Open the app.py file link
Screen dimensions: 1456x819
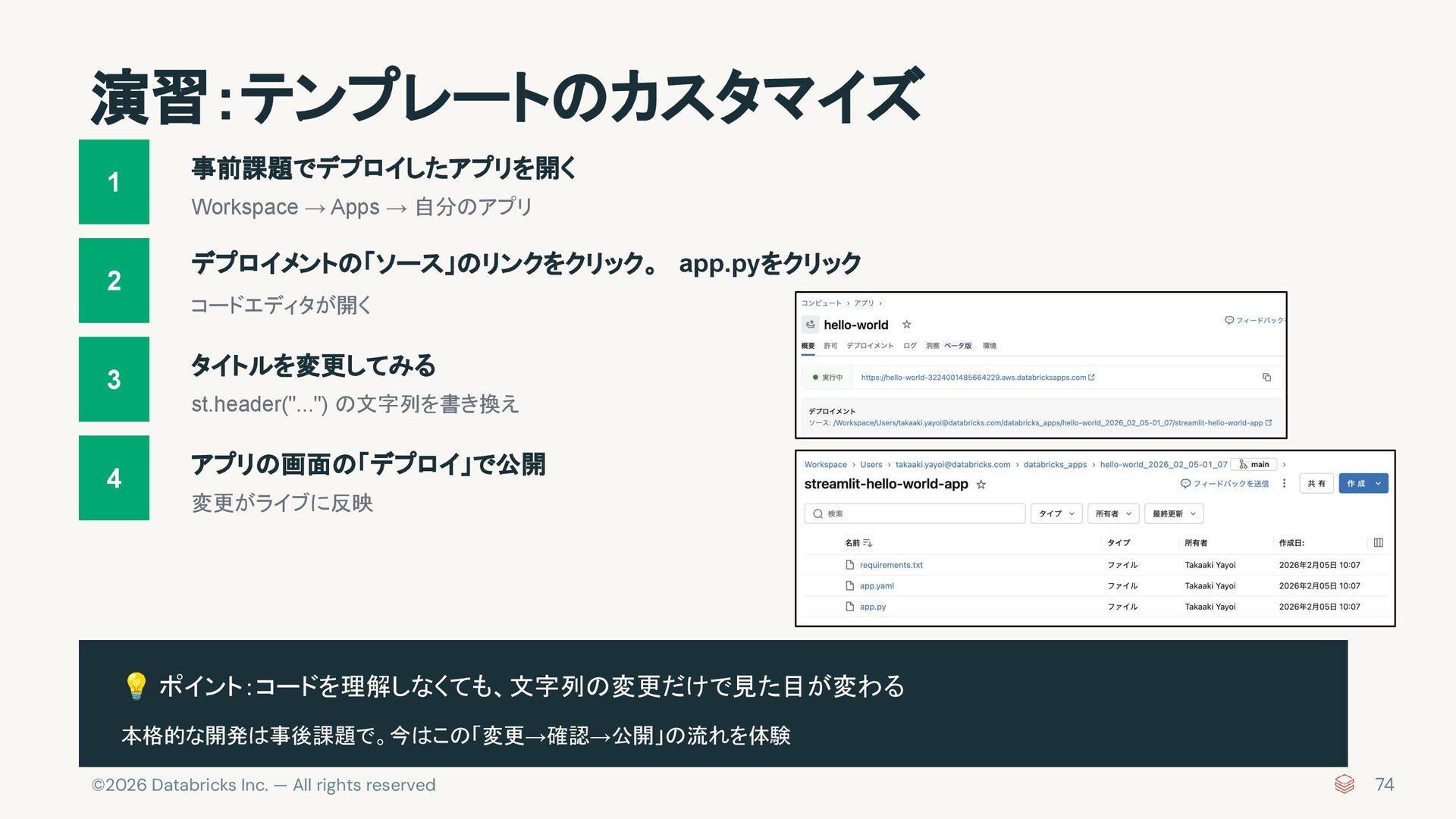(x=872, y=607)
